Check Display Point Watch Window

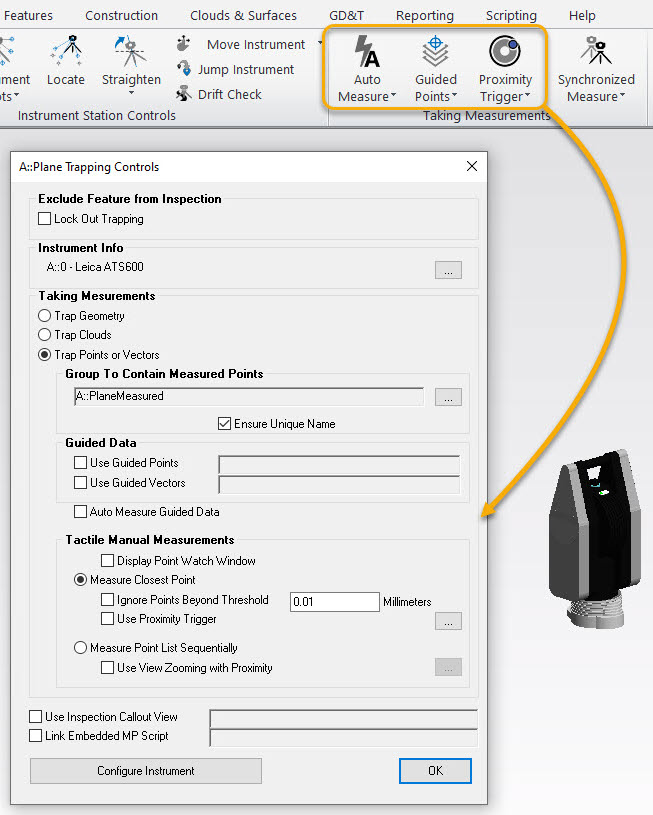pos(108,560)
